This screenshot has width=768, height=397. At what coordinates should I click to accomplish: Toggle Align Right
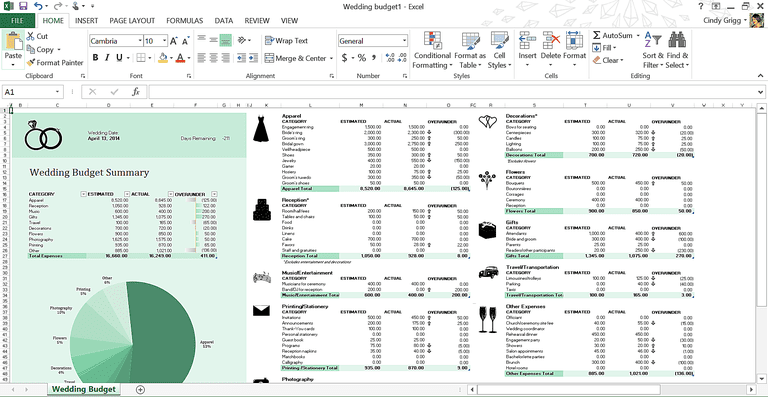point(225,58)
